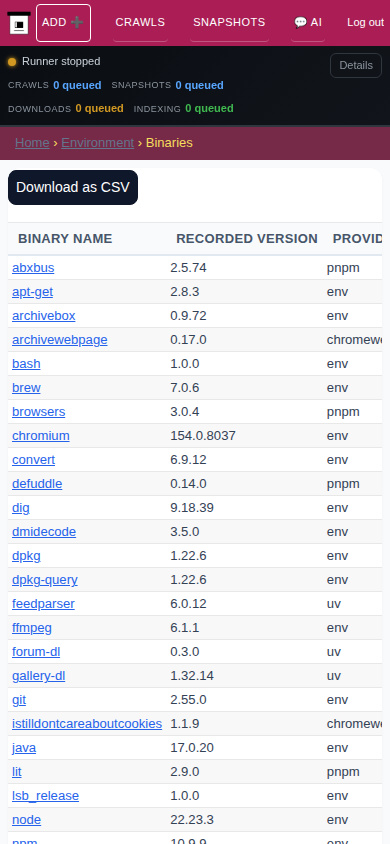The image size is (390, 844).
Task: Open the dmidecode binary link
Action: 44,532
